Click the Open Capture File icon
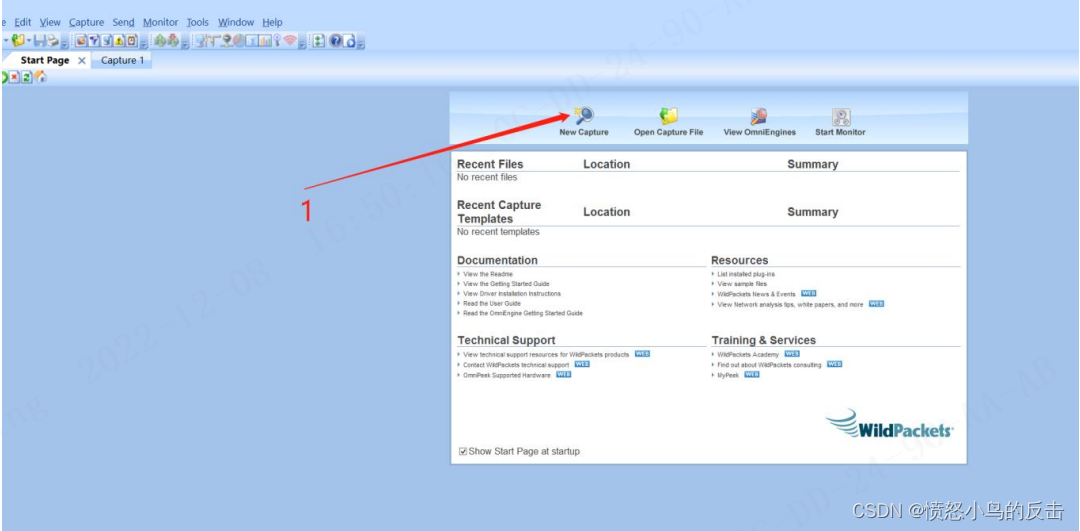This screenshot has height=531, width=1080. 668,116
